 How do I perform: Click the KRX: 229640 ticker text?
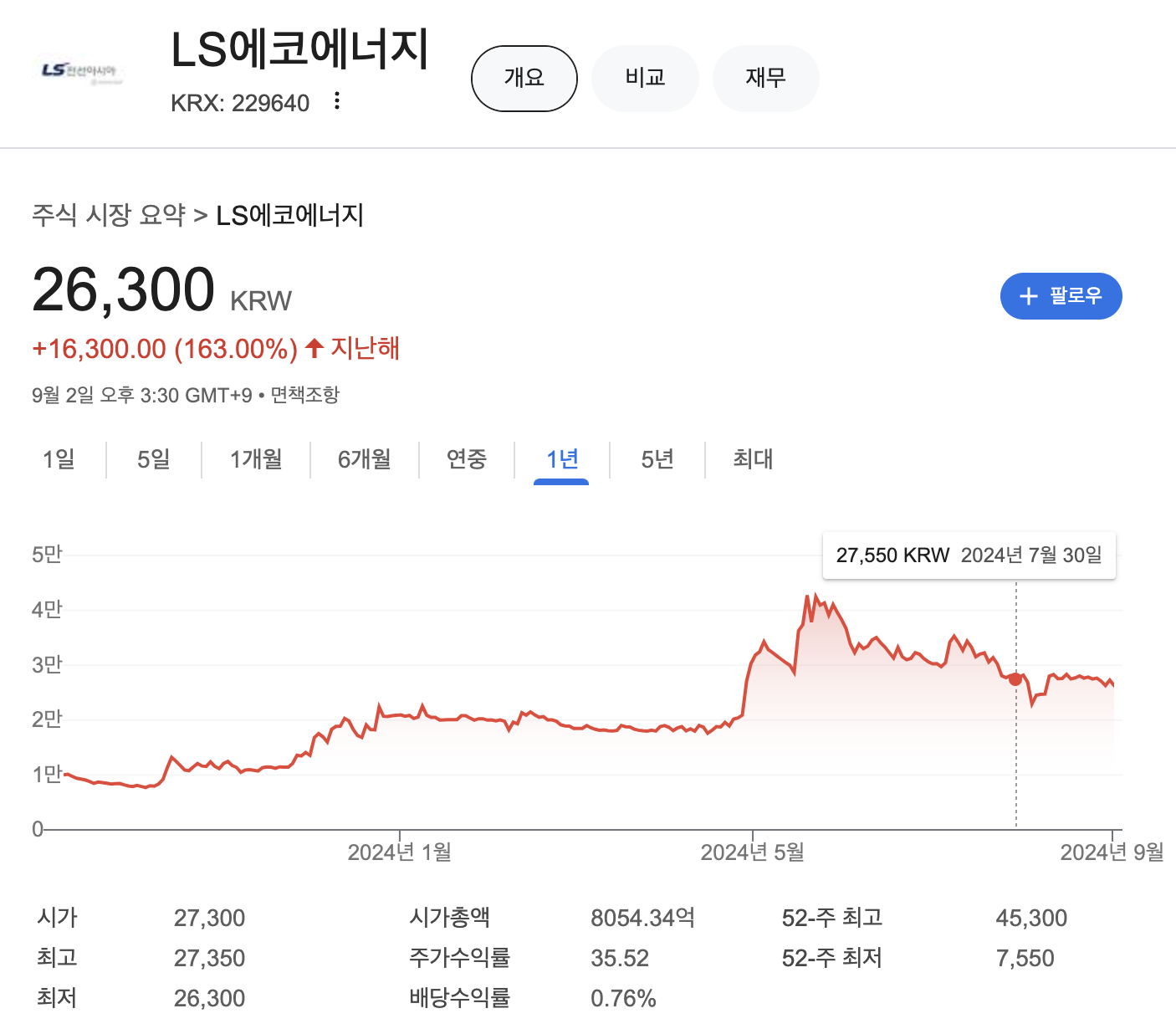[240, 103]
